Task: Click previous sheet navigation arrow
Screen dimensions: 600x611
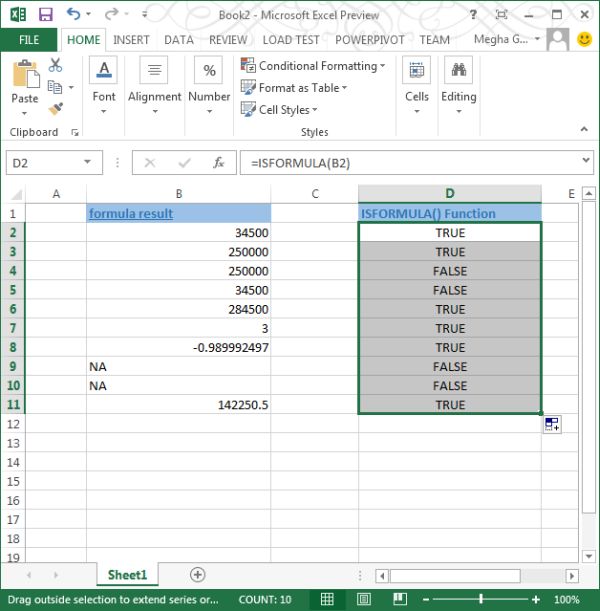Action: (x=29, y=575)
